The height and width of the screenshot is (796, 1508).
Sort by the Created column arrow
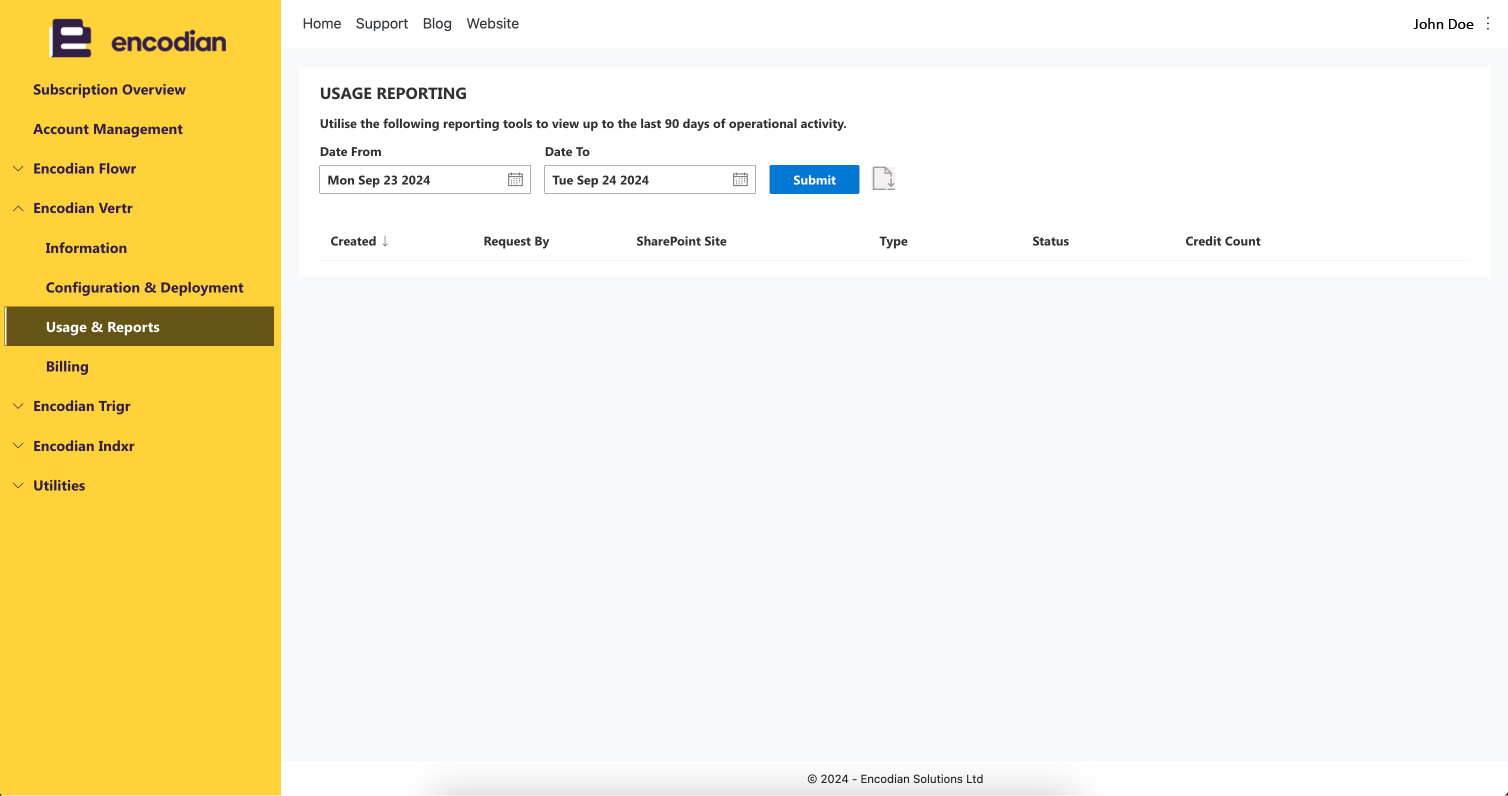click(x=385, y=241)
